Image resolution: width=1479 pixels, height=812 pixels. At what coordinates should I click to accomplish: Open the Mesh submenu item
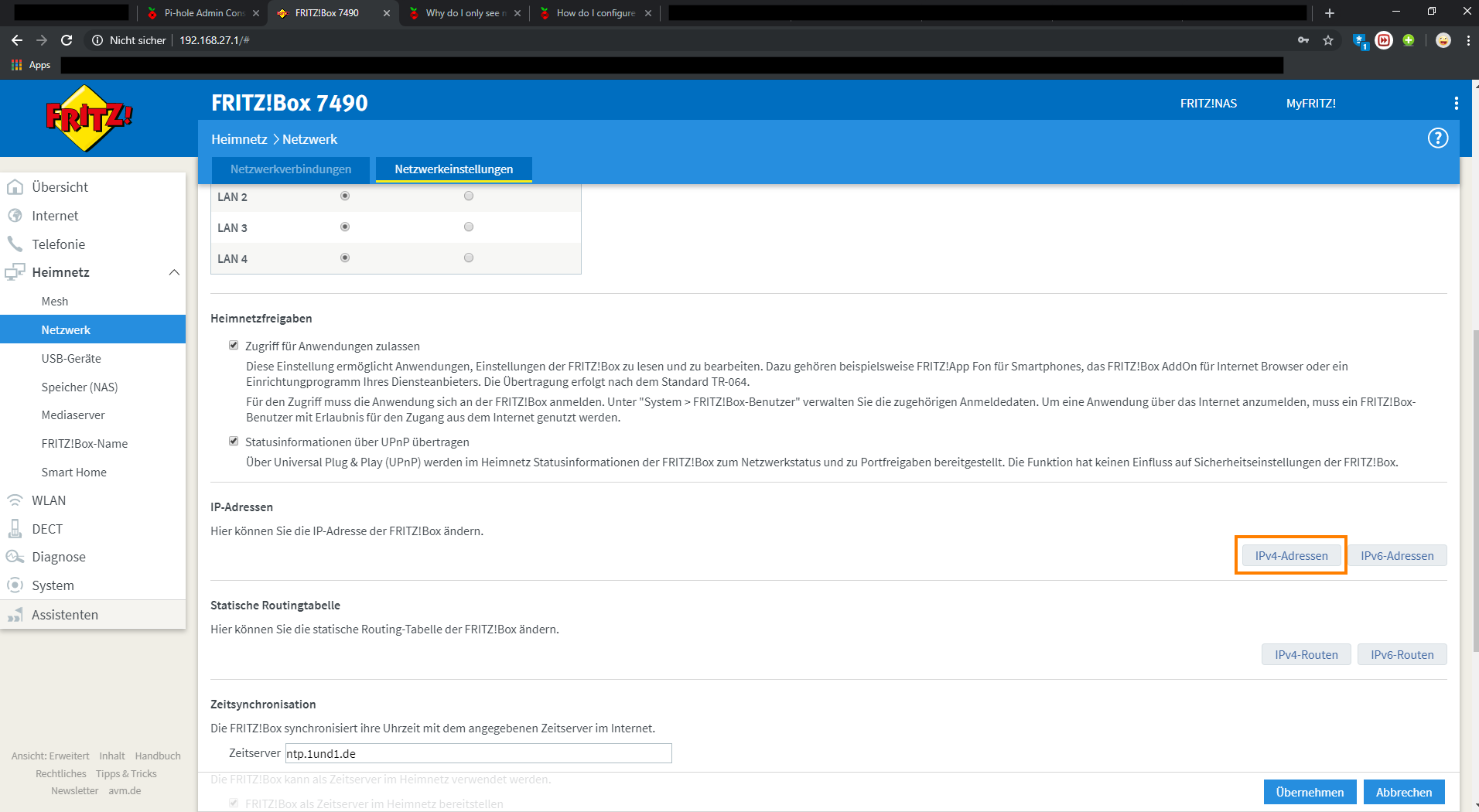click(55, 302)
